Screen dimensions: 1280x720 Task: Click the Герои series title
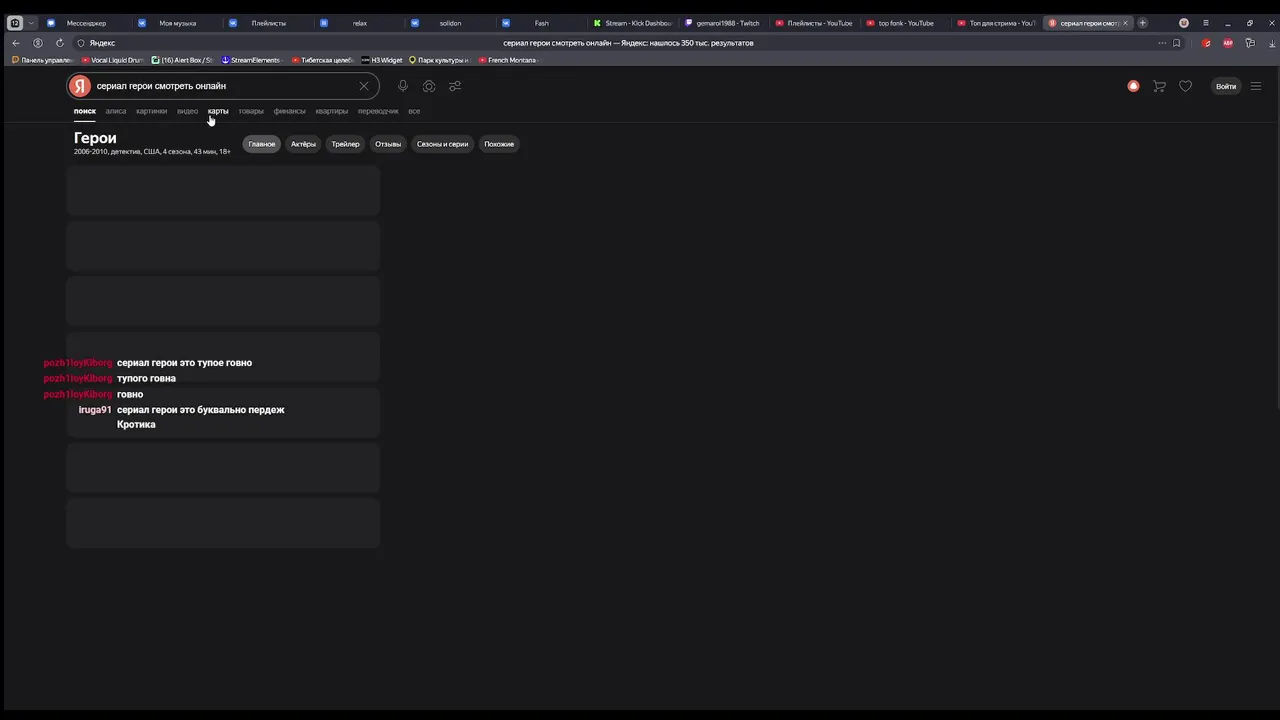tap(95, 138)
